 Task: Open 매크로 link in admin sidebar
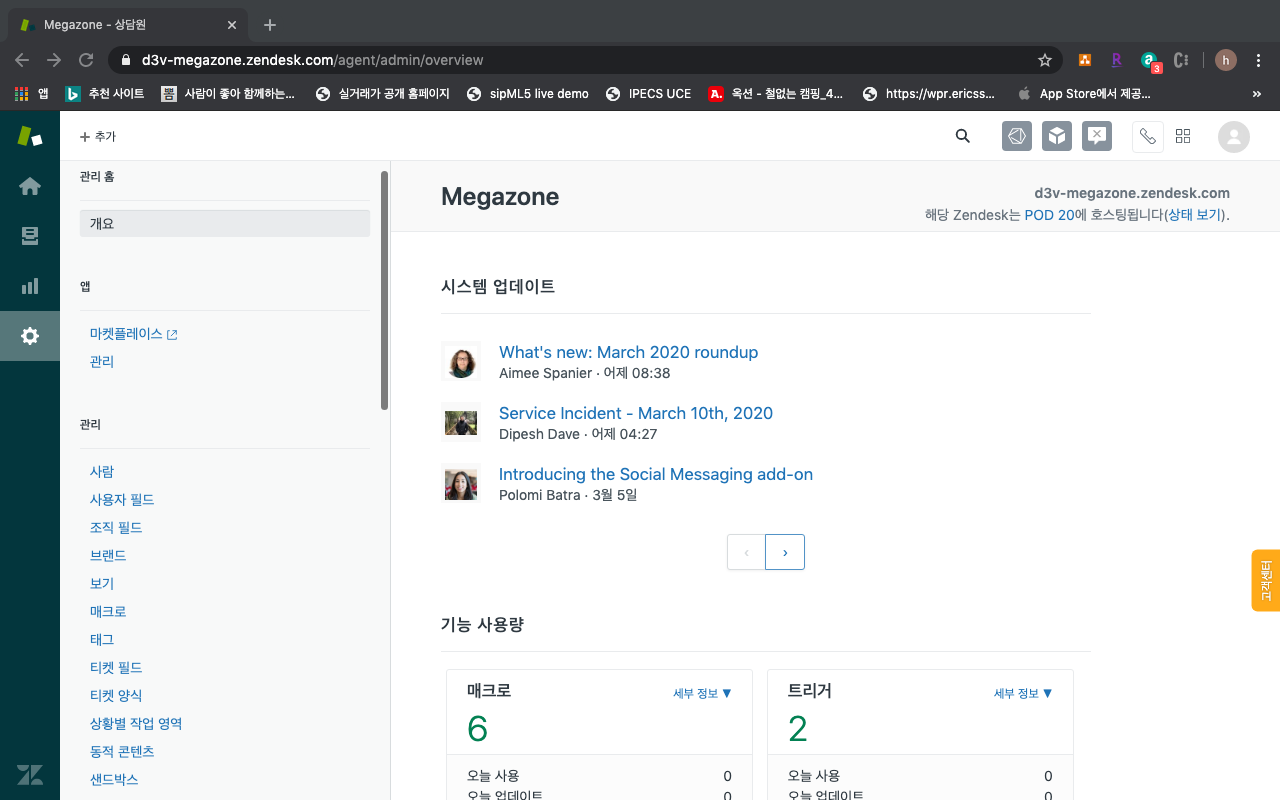(x=108, y=611)
